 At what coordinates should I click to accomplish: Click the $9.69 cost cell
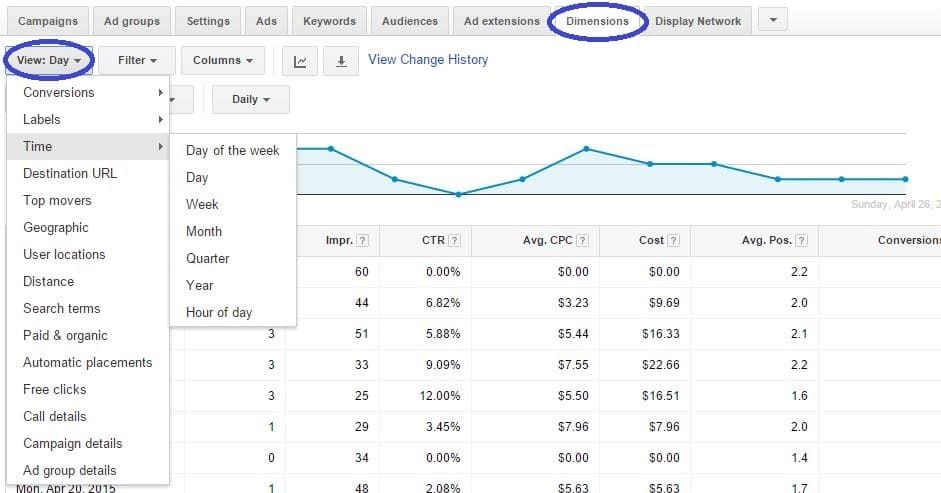coord(664,303)
